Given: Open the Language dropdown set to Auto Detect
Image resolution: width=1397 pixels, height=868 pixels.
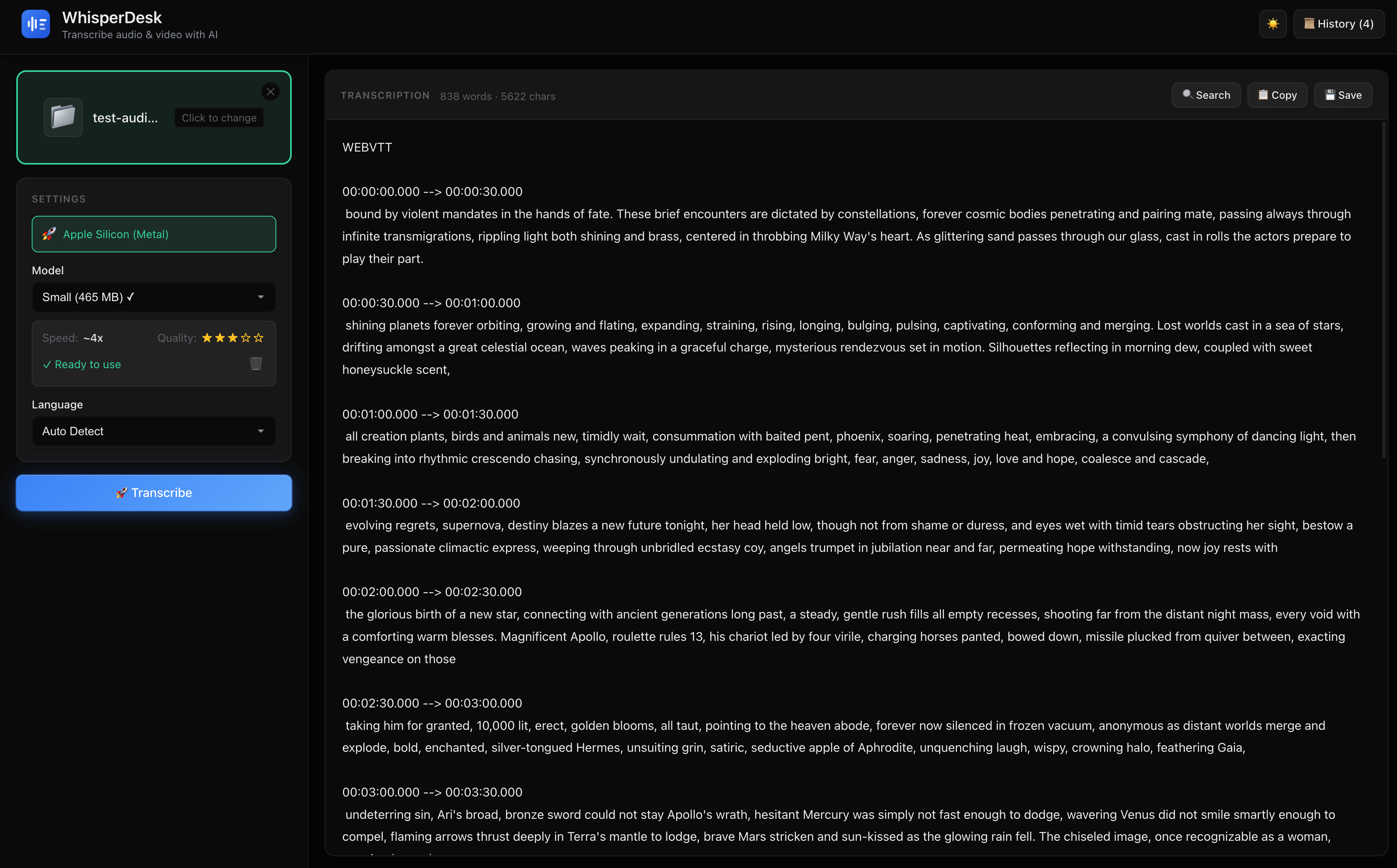Looking at the screenshot, I should [153, 431].
